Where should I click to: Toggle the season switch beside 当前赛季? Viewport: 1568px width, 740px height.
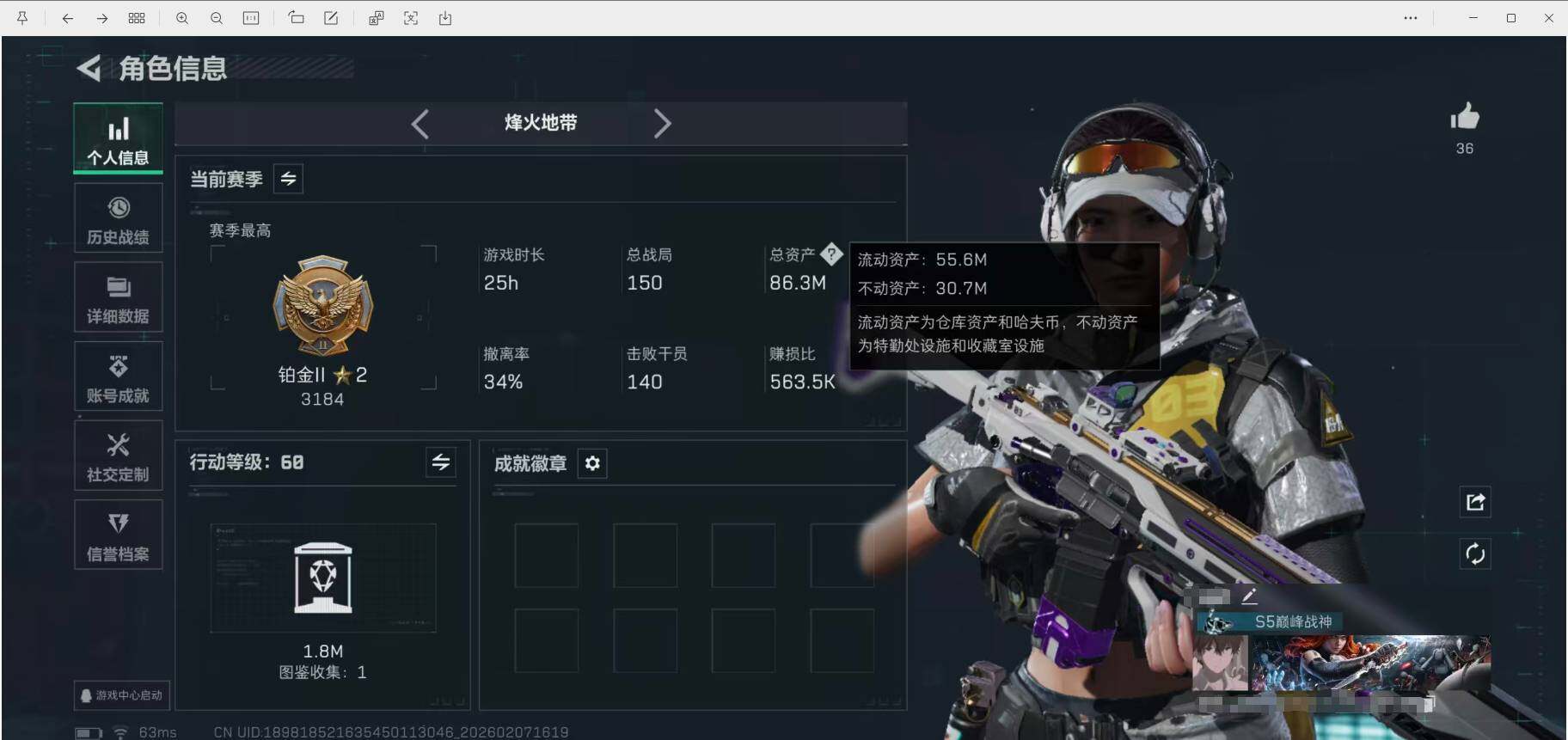point(288,179)
